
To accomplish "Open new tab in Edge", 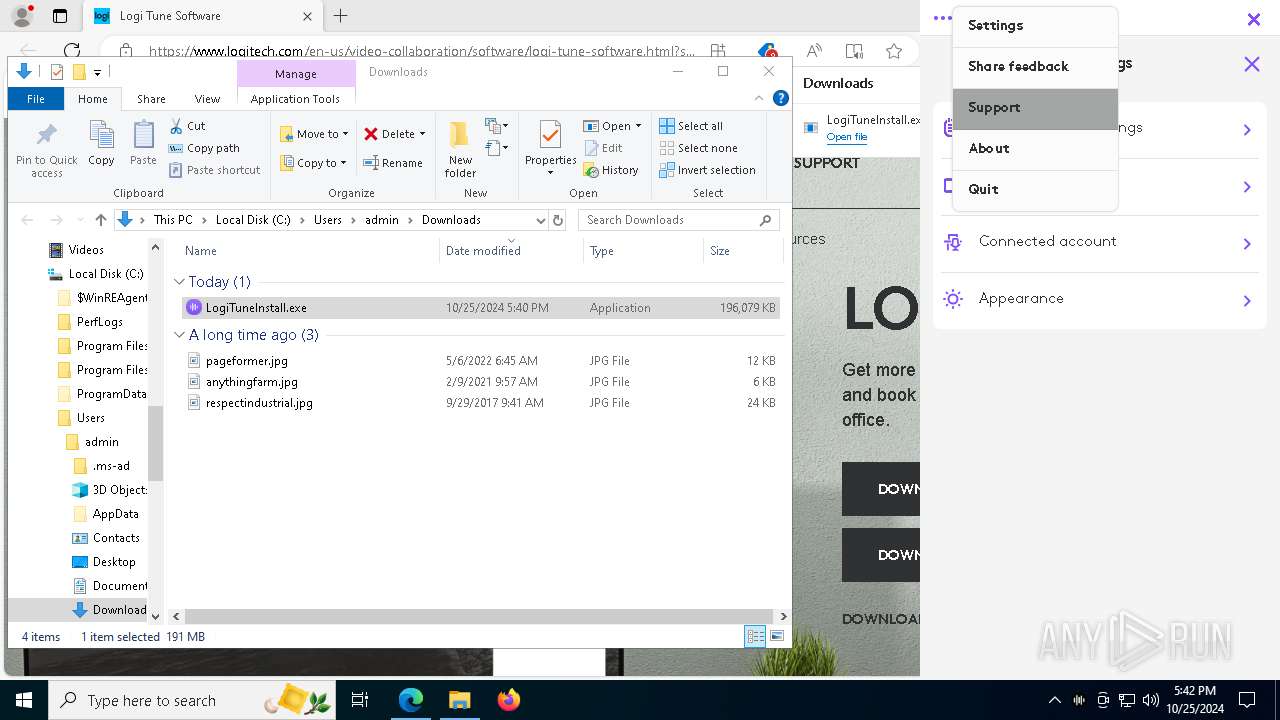I will point(340,16).
